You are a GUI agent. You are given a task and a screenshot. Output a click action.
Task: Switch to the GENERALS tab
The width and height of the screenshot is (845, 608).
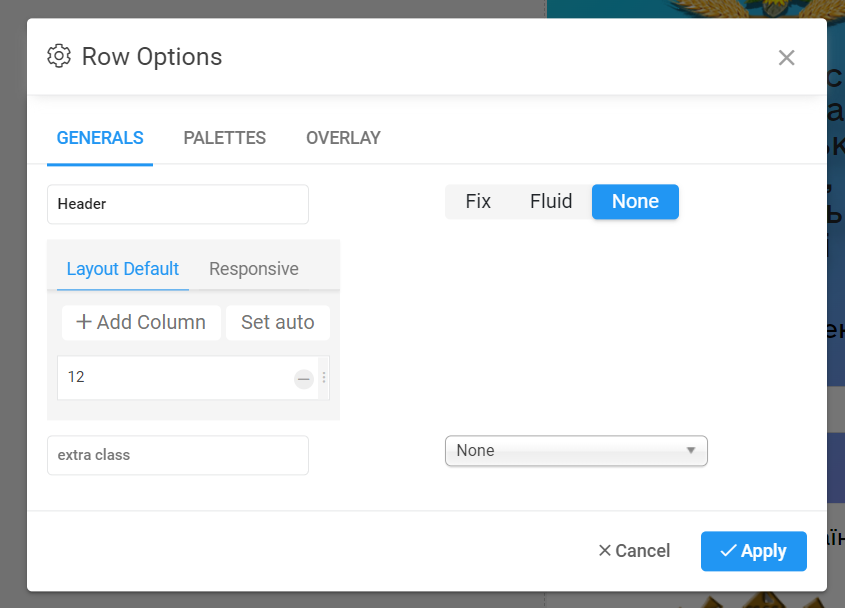(x=100, y=138)
